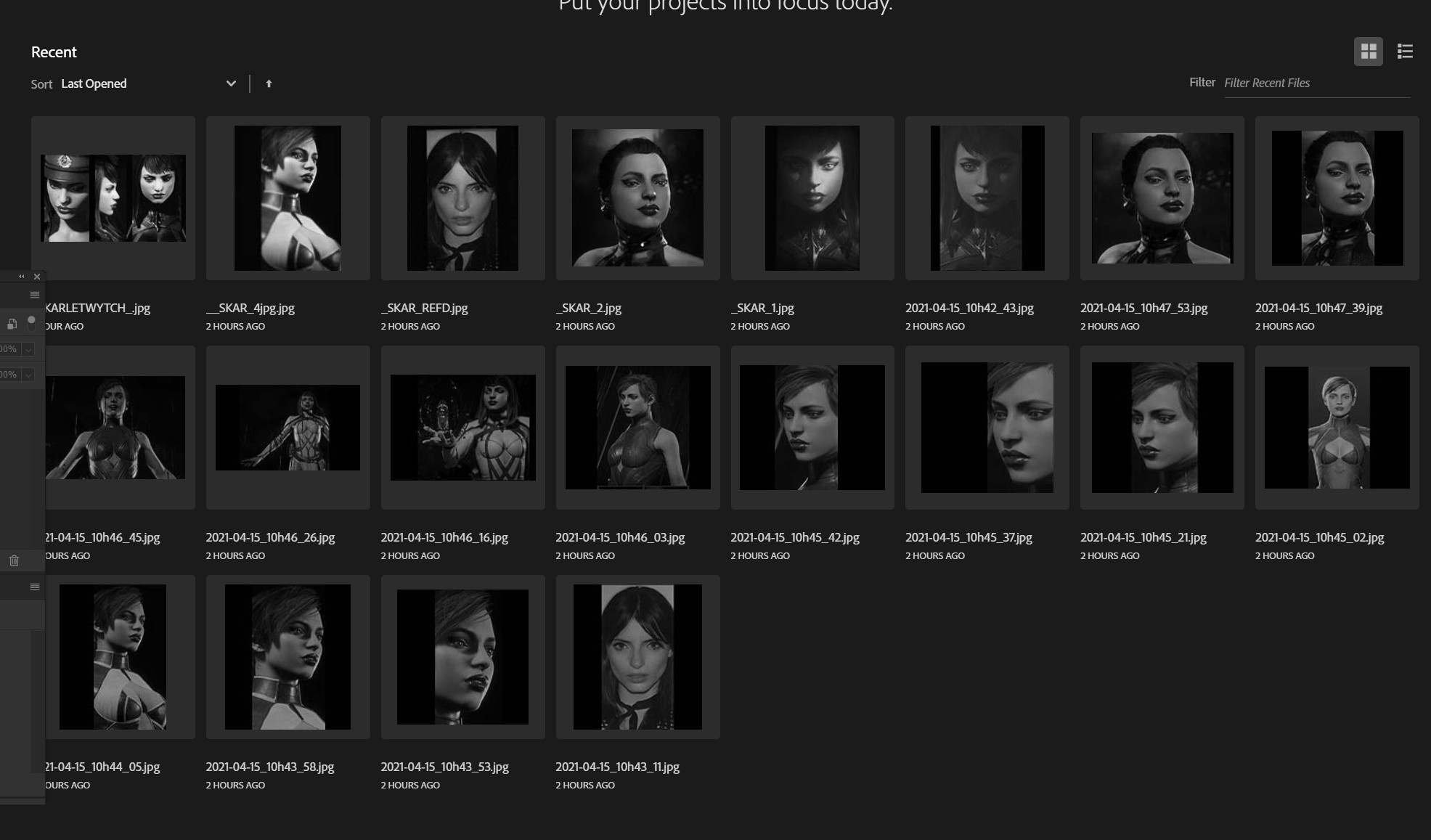
Task: Open the 10h44_05.jpg thumbnail
Action: tap(120, 657)
